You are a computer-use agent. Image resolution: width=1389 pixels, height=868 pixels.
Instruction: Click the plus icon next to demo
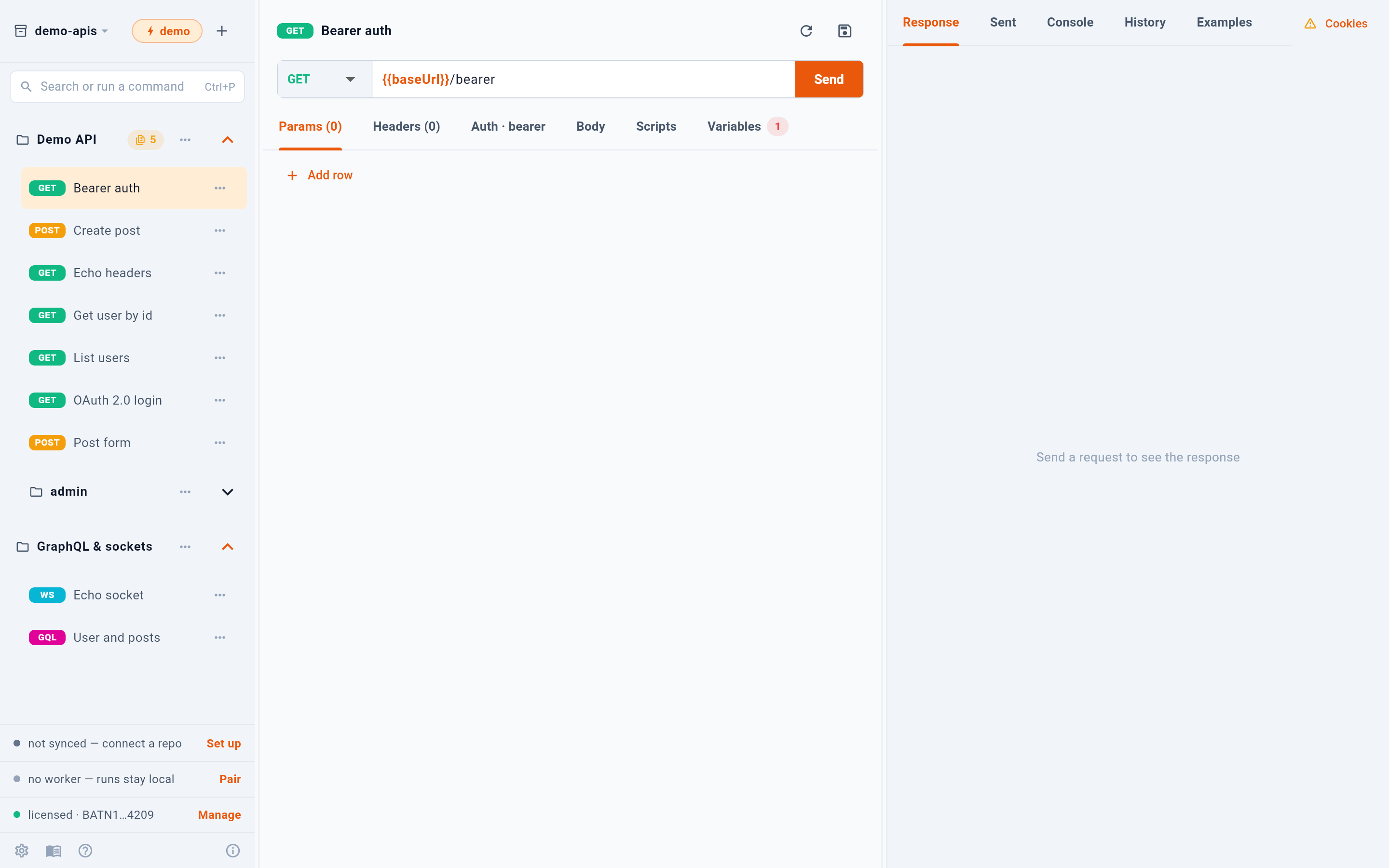click(x=221, y=31)
